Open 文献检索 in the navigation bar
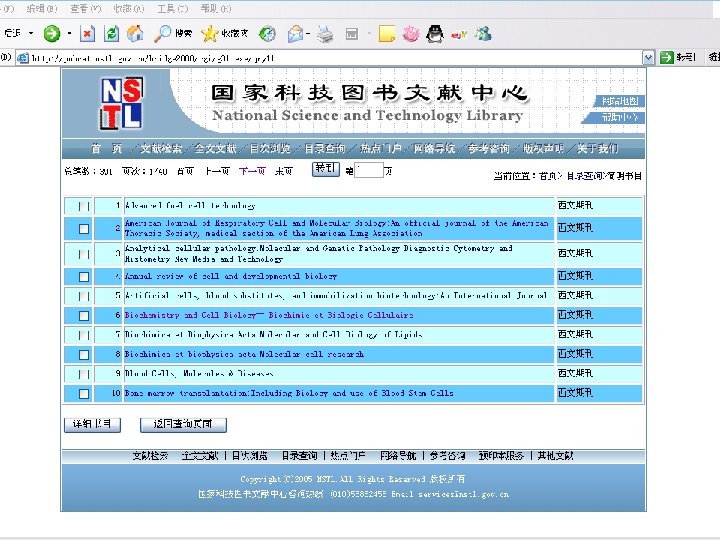The width and height of the screenshot is (720, 540). tap(161, 149)
